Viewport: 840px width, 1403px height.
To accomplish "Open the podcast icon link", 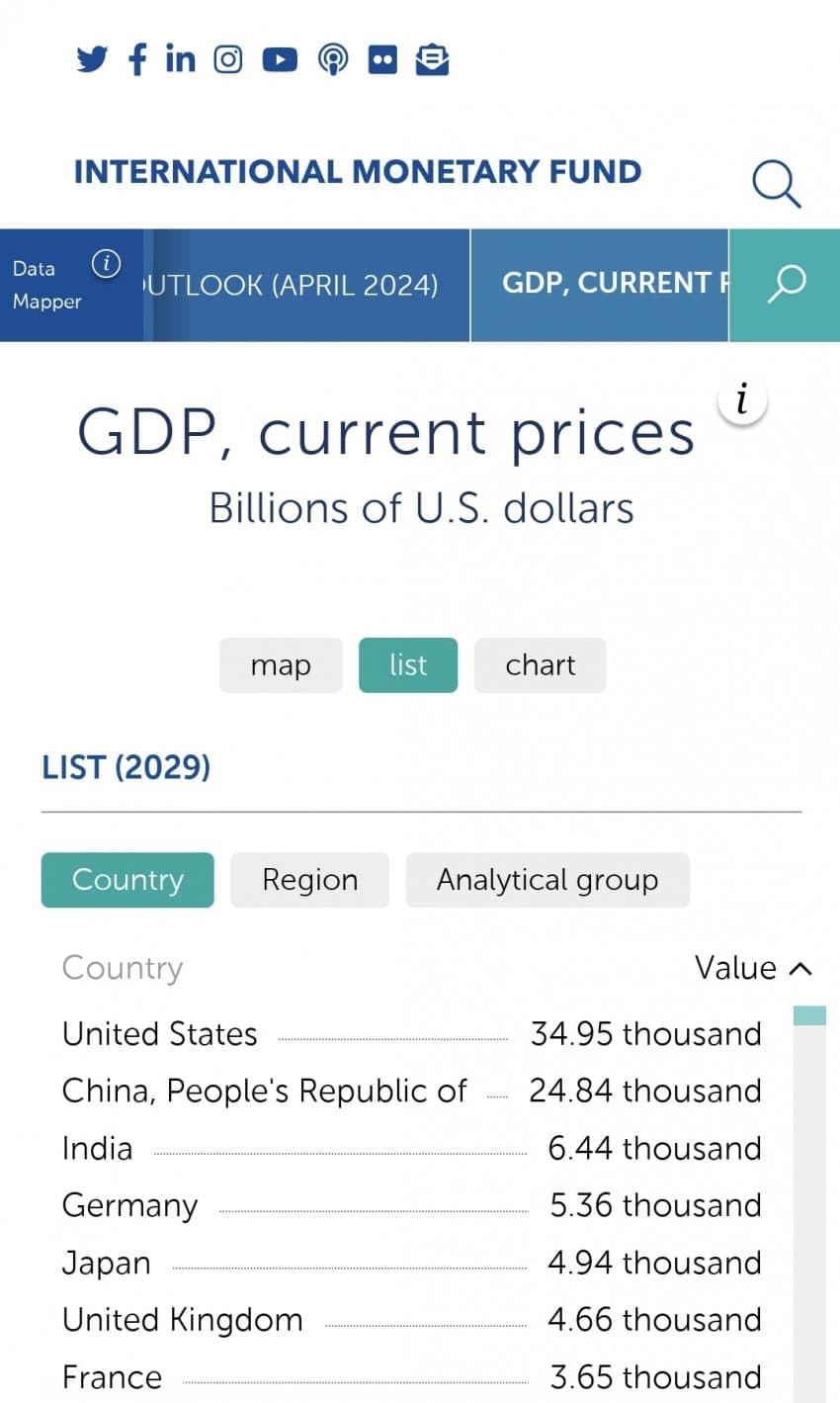I will [333, 60].
